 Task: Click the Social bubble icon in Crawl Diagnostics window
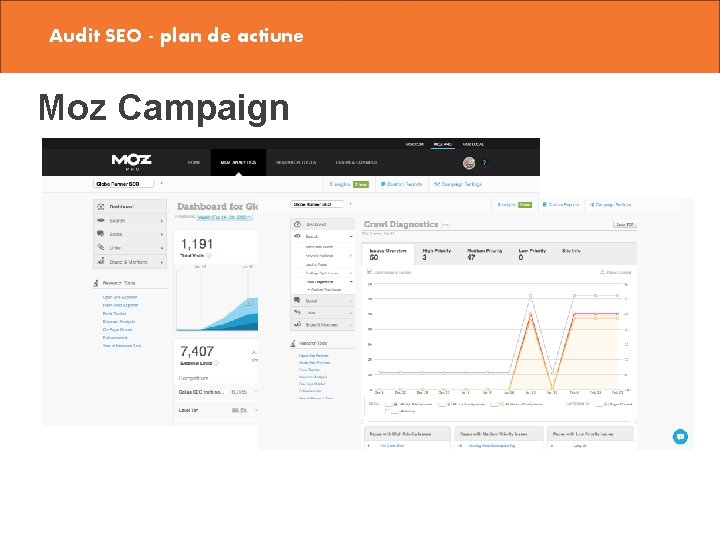tap(297, 300)
